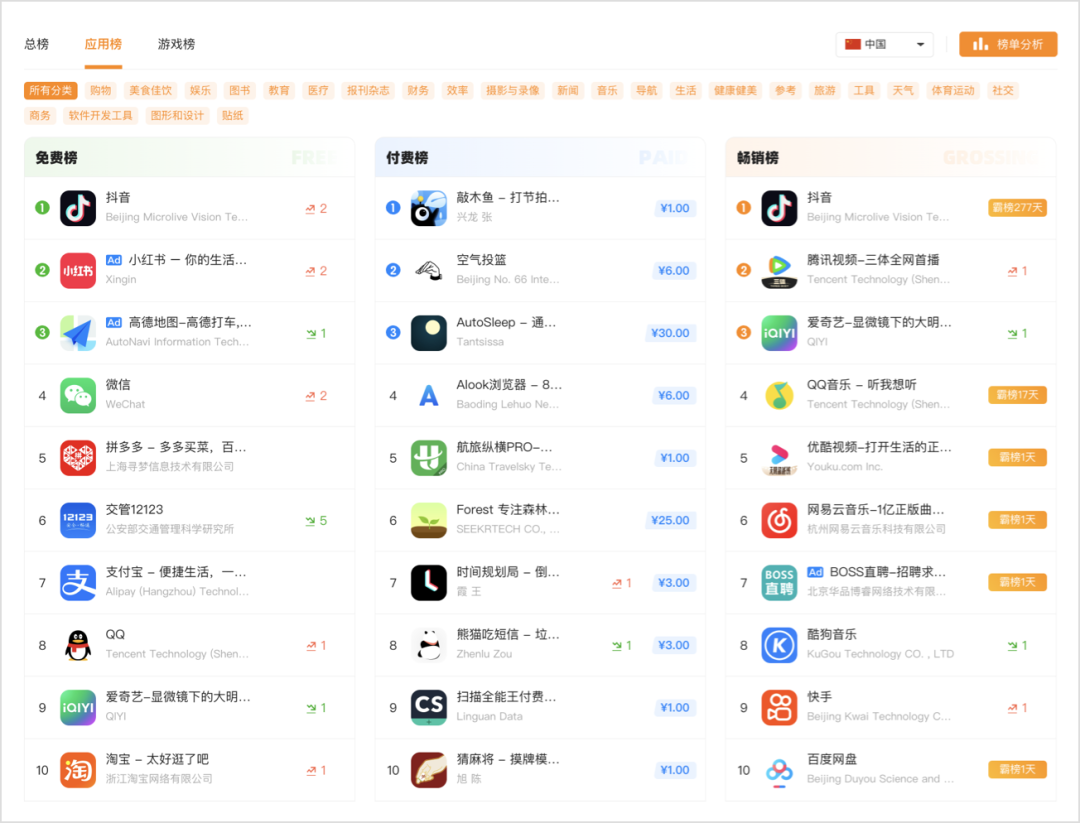Open the 淘宝 app icon
The image size is (1080, 823).
(x=78, y=770)
